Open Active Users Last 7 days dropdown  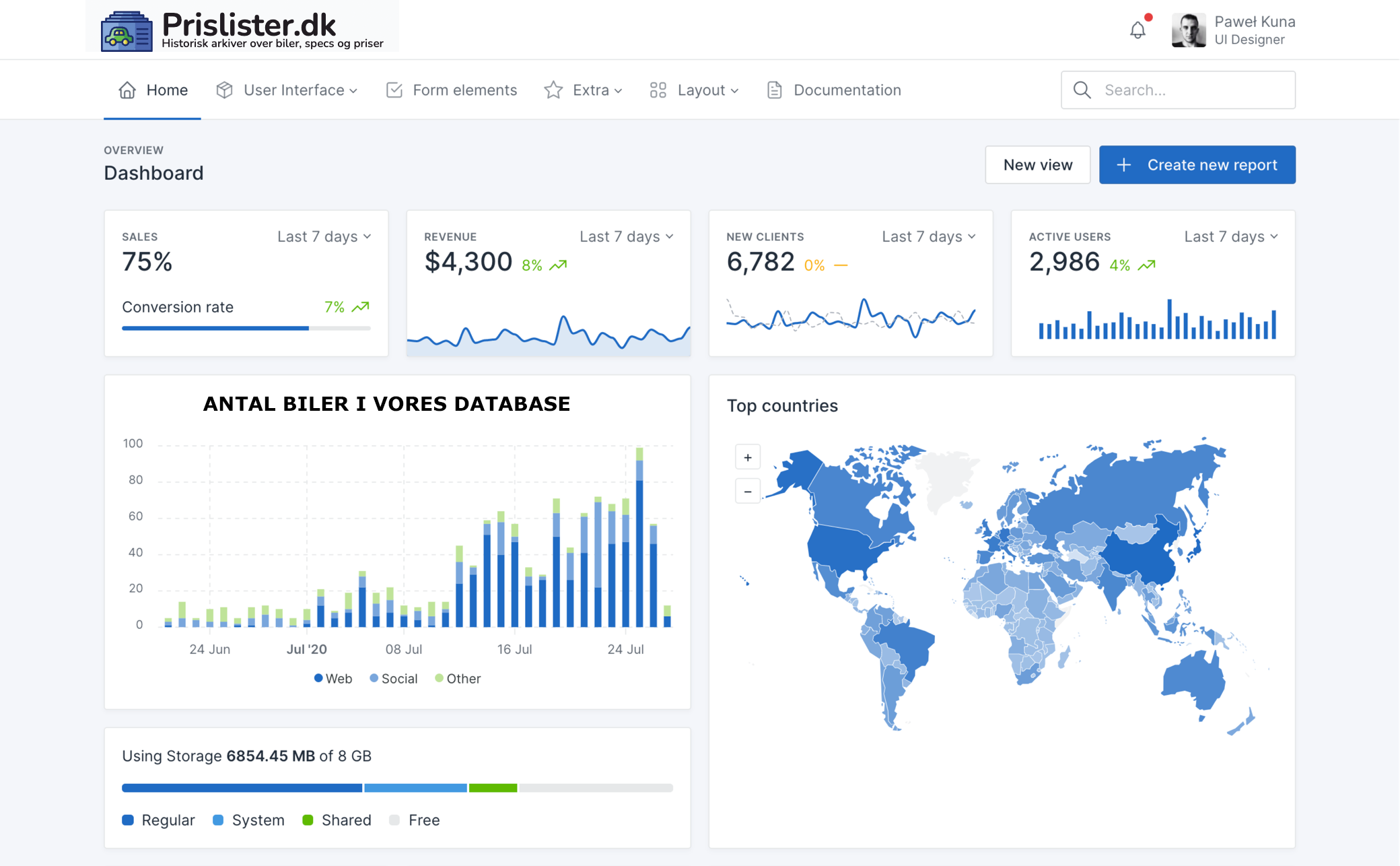pyautogui.click(x=1231, y=236)
